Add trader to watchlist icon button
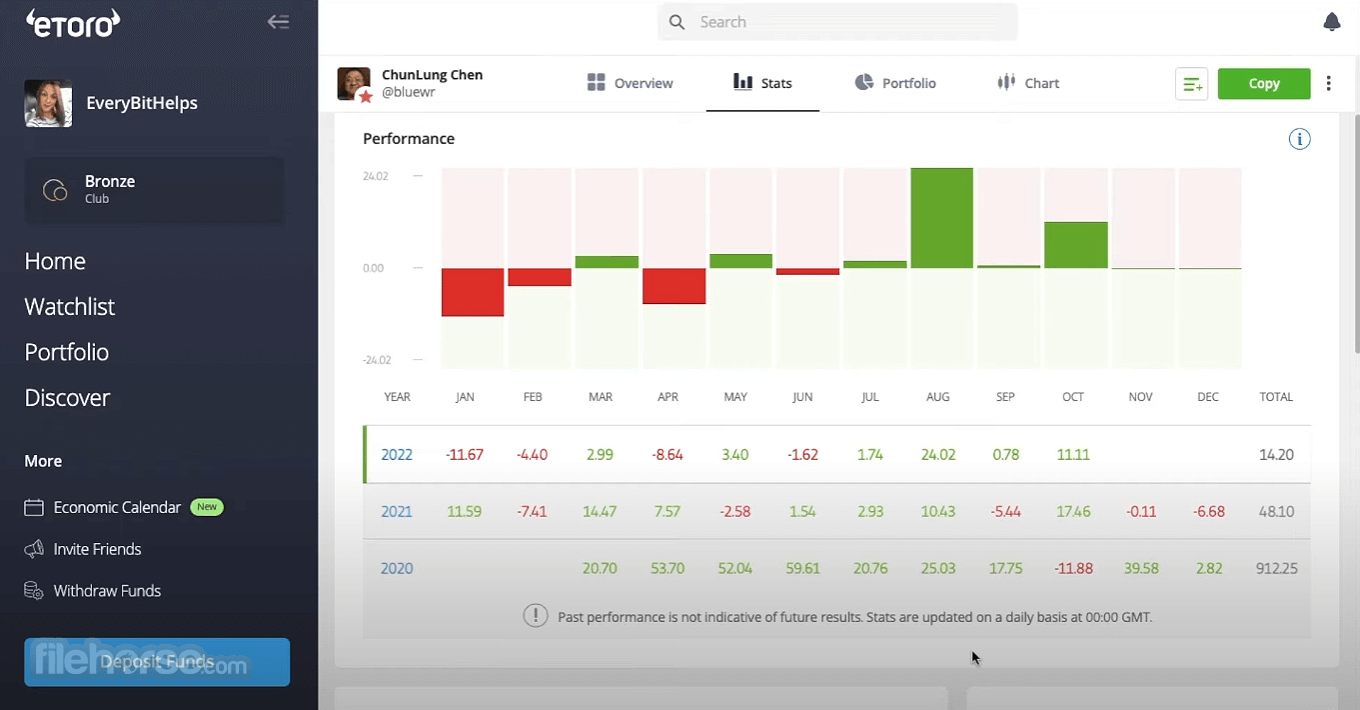 click(x=1192, y=84)
